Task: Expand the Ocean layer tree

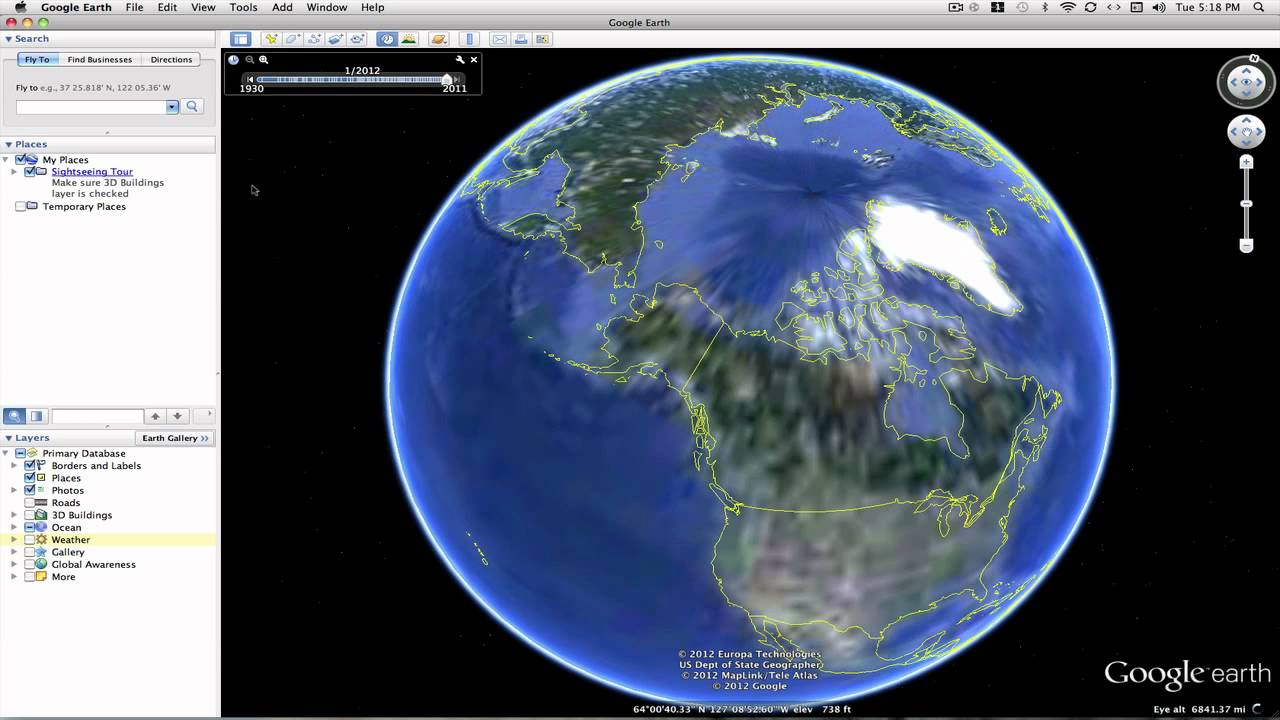Action: point(15,527)
